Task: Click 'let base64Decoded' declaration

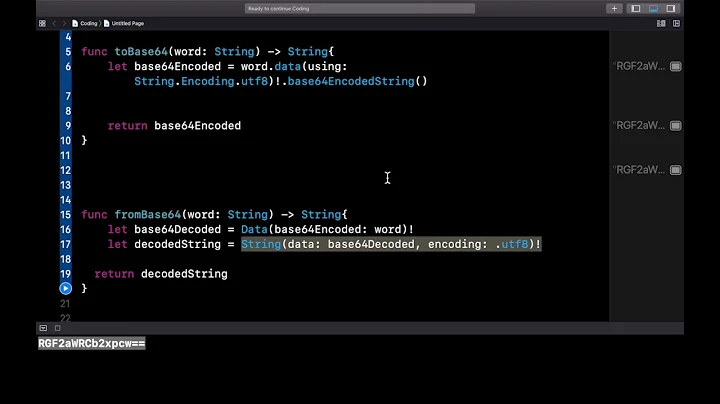Action: point(164,230)
